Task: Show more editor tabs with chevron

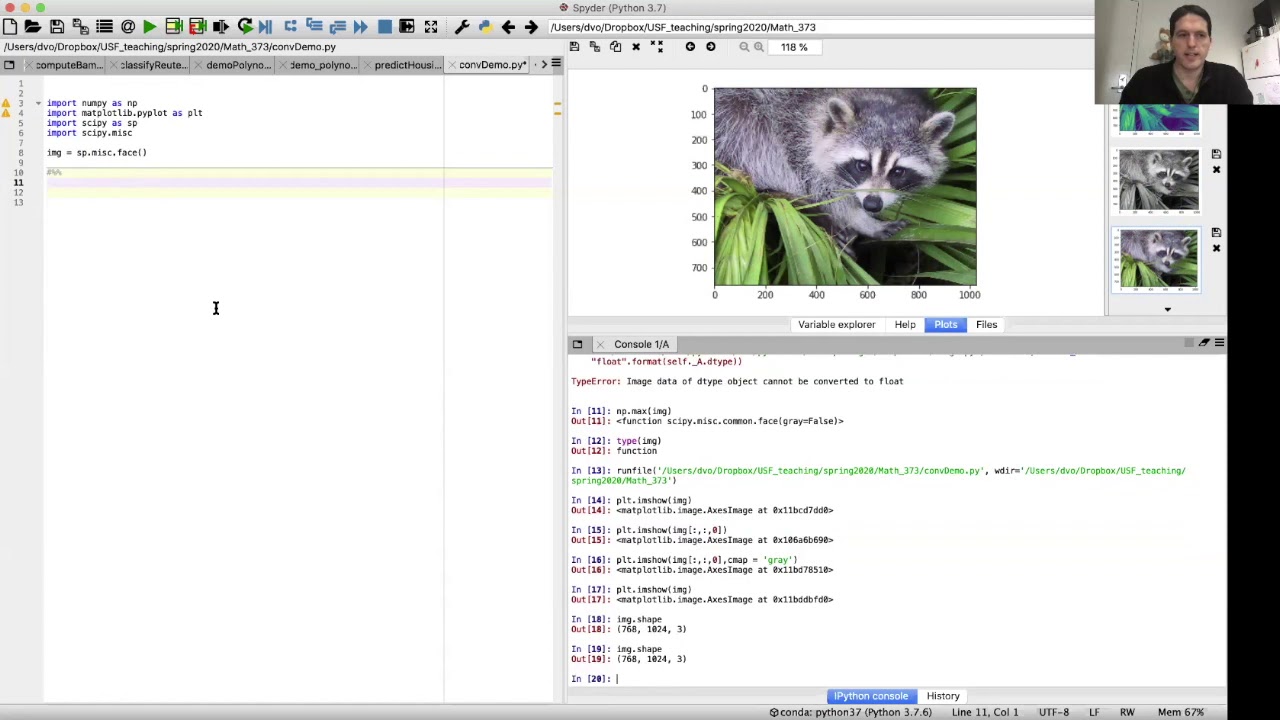Action: (543, 65)
